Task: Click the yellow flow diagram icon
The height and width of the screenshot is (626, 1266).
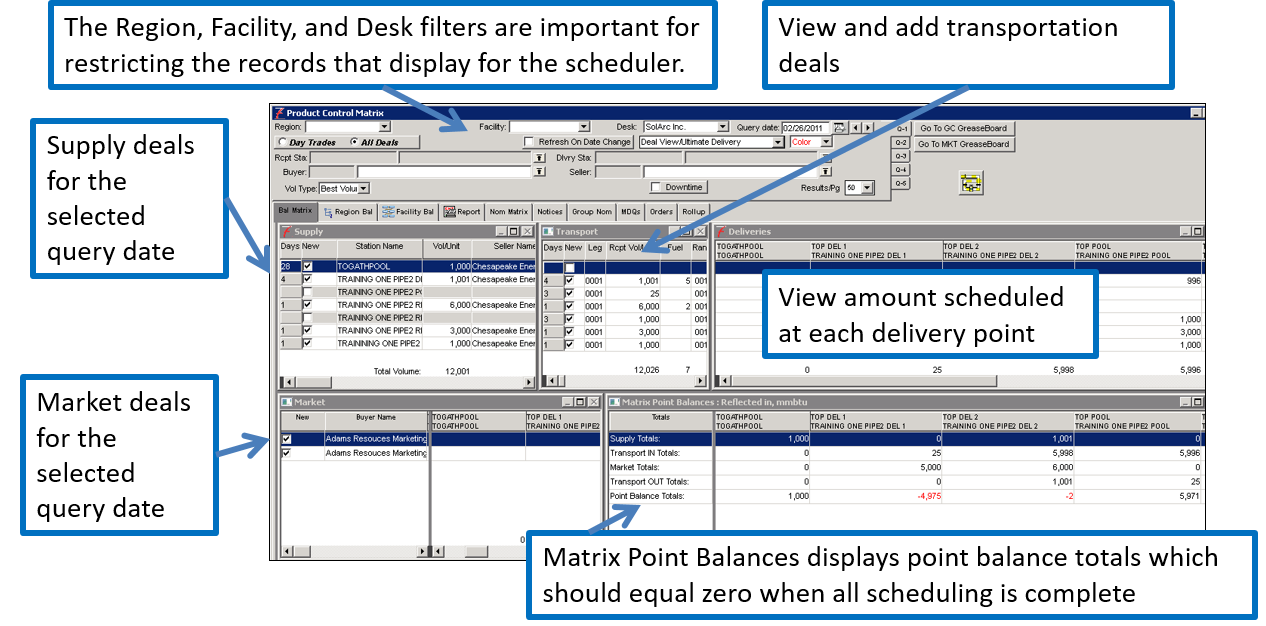Action: click(x=971, y=182)
